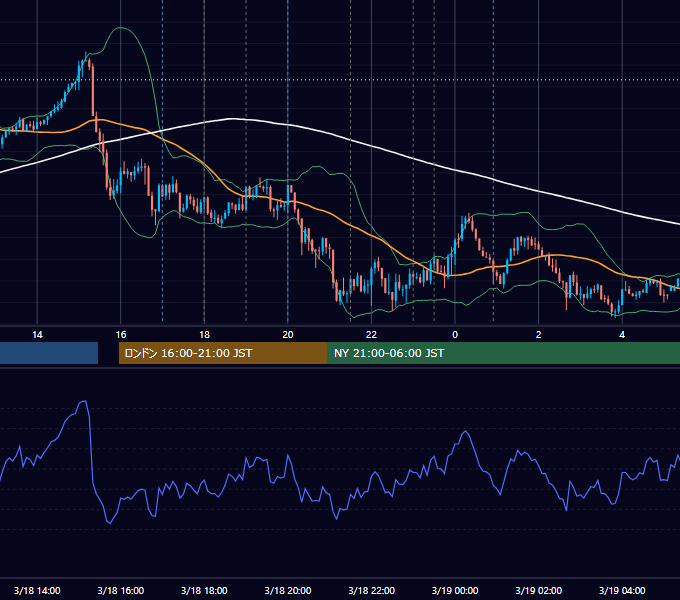Click the '18' hour label on chart axis
The height and width of the screenshot is (600, 680).
coord(204,335)
